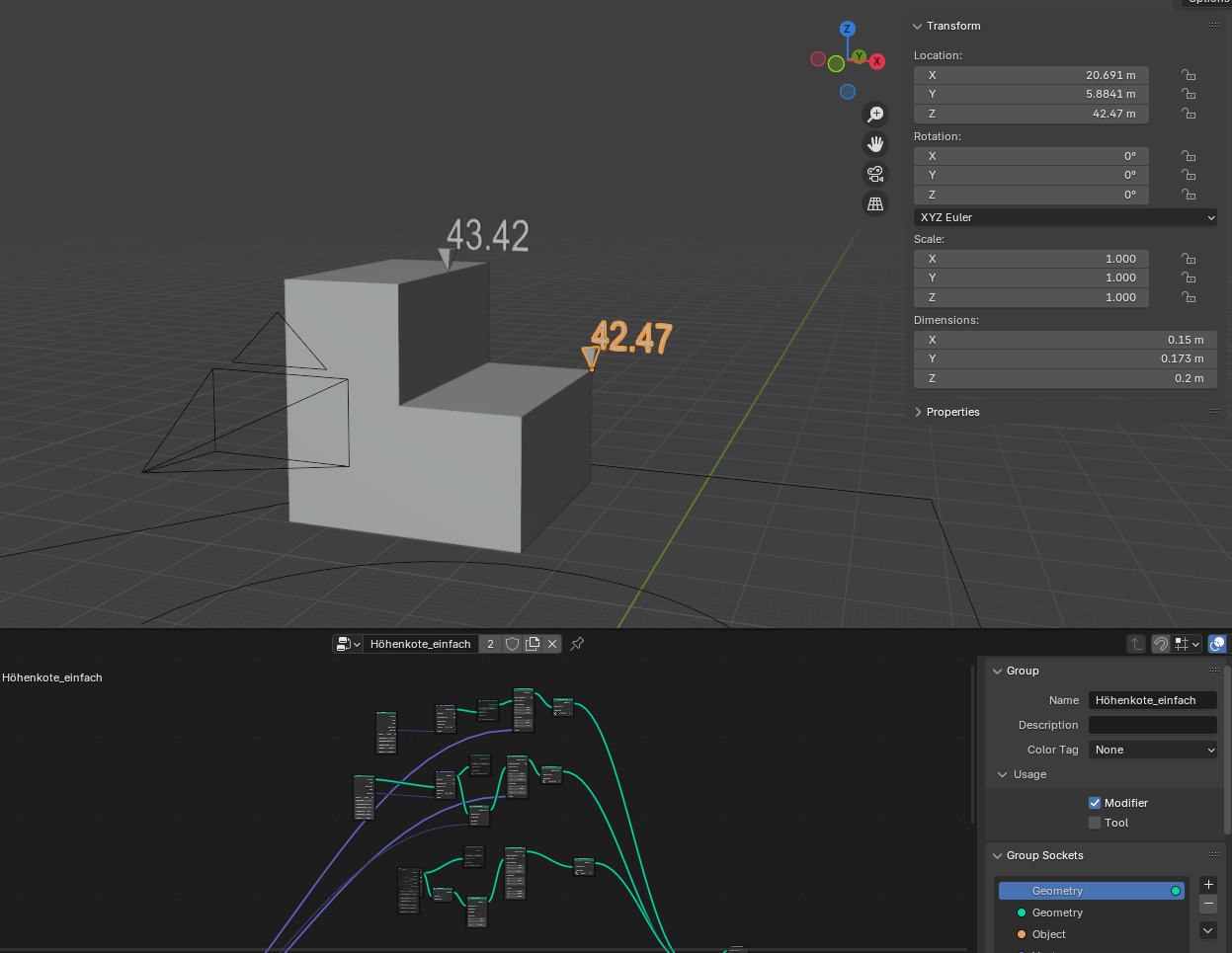Switch perspective/orthographic with grid icon

875,203
